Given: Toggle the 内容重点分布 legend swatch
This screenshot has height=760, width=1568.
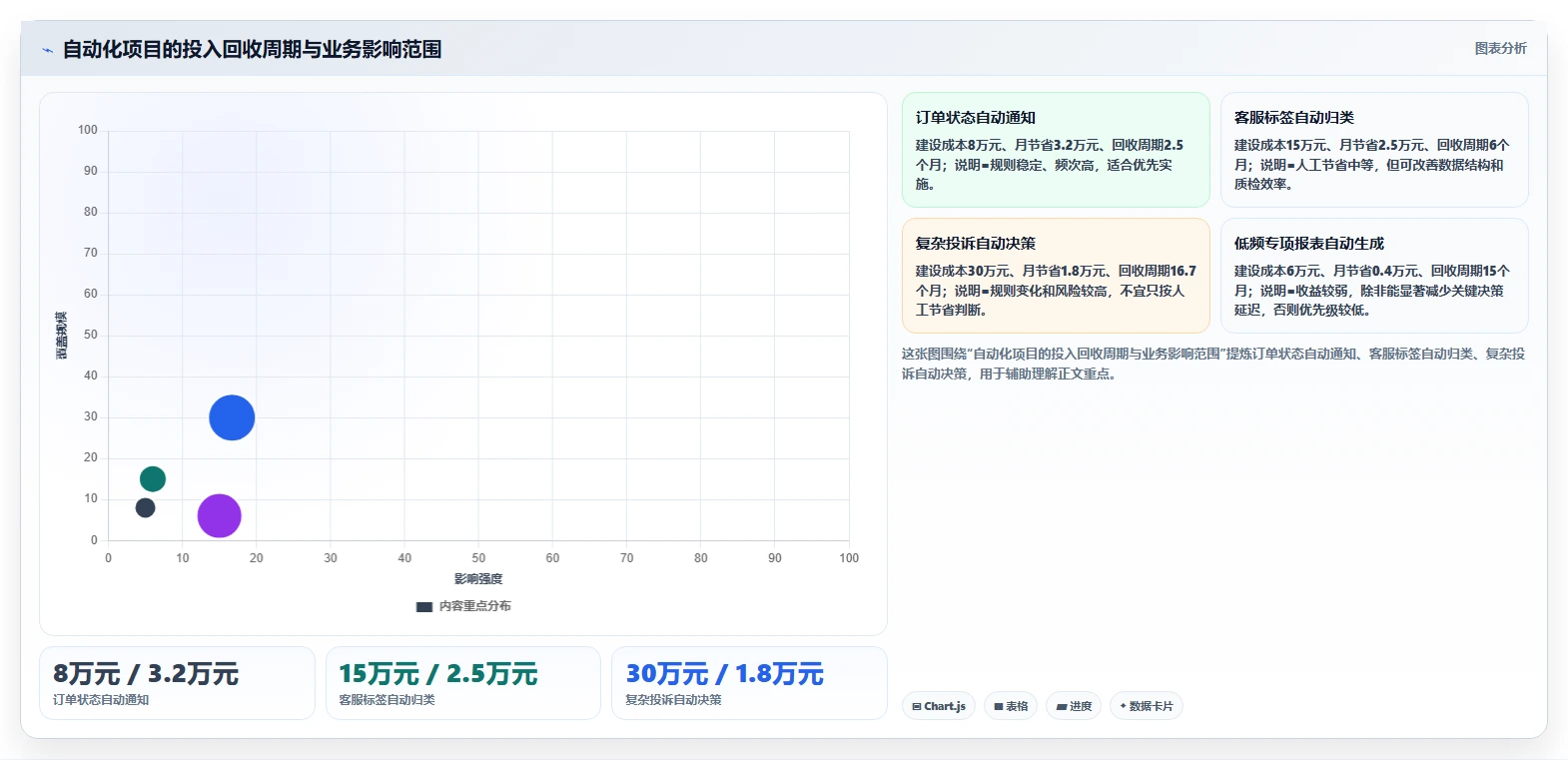Looking at the screenshot, I should (424, 606).
